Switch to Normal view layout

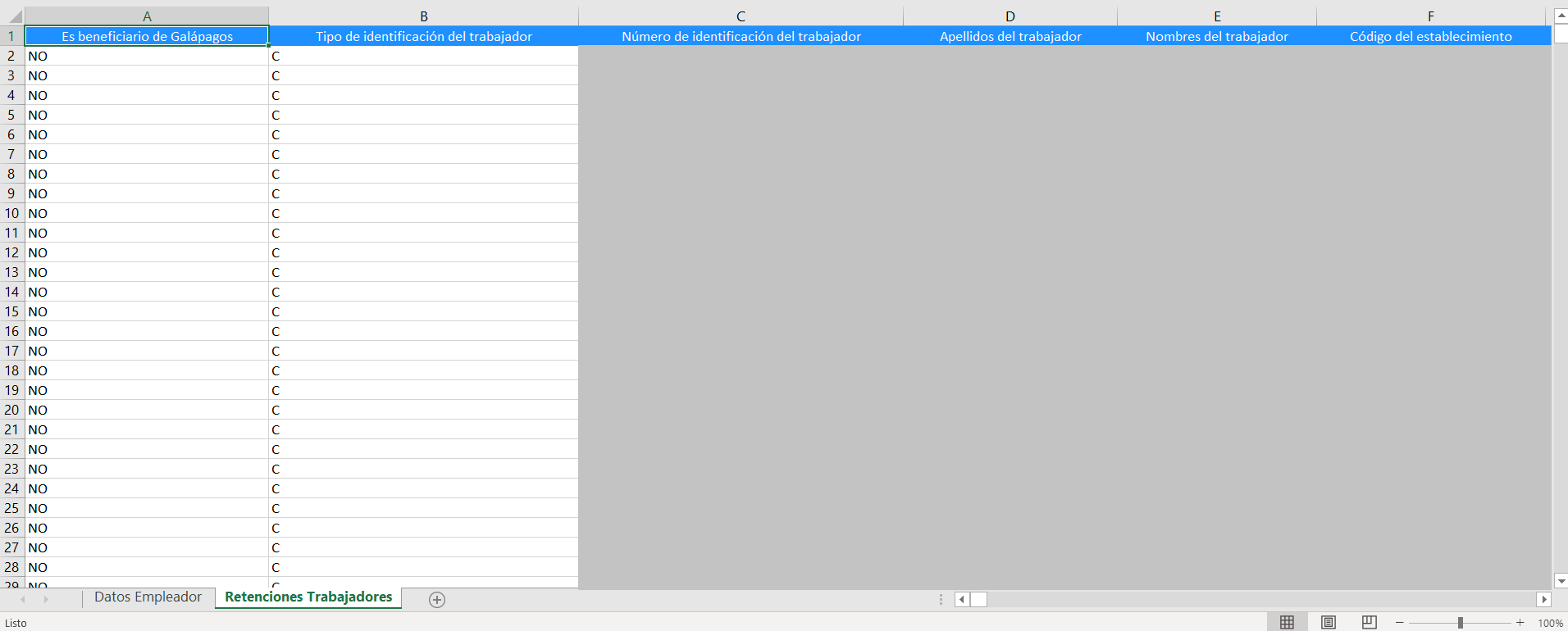click(1288, 623)
